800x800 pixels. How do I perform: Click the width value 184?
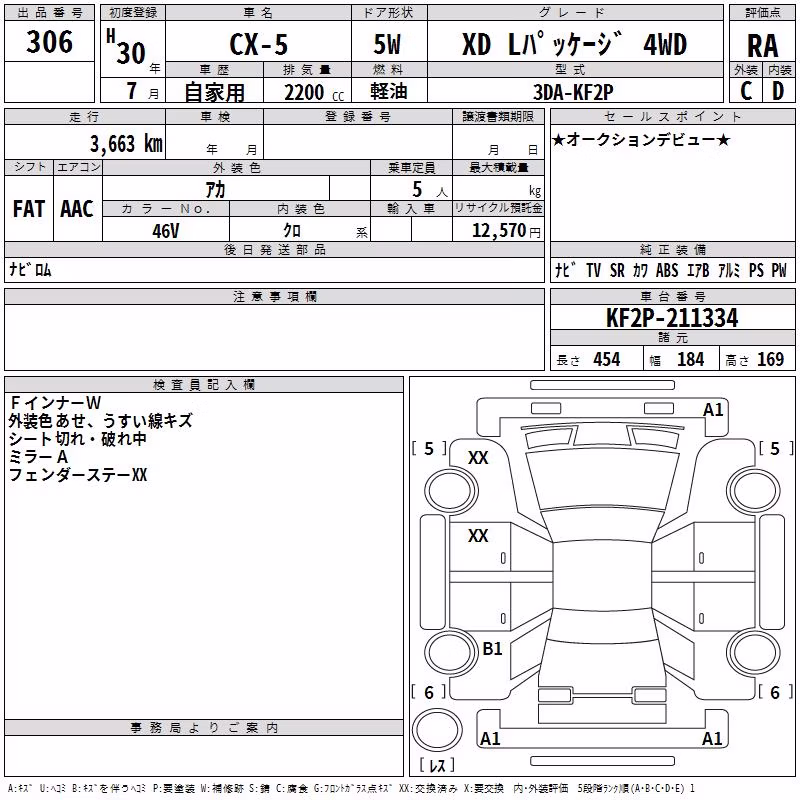point(690,359)
